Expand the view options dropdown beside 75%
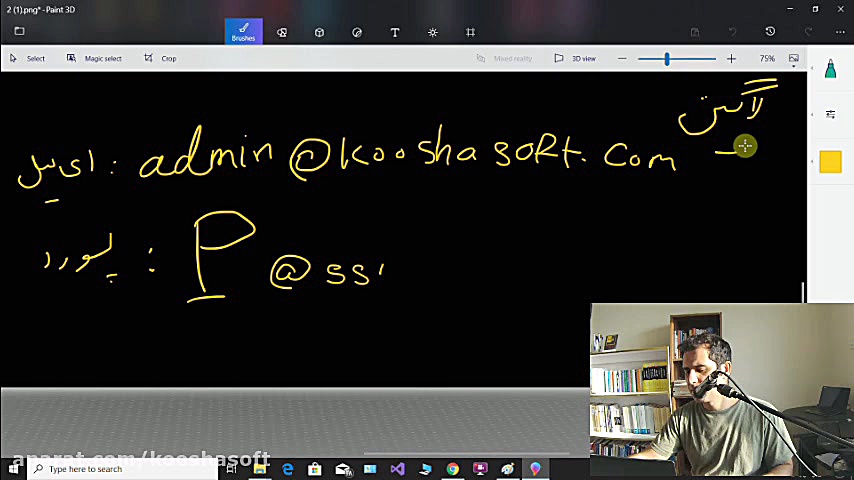 (794, 59)
